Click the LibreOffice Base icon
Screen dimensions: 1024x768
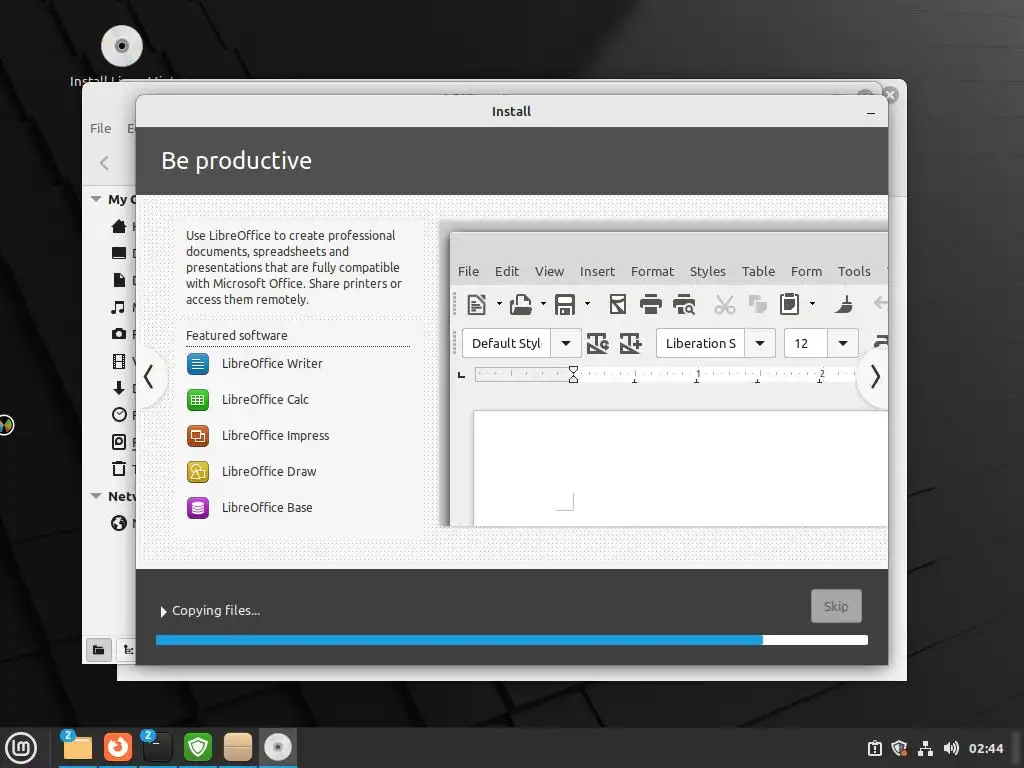tap(198, 507)
